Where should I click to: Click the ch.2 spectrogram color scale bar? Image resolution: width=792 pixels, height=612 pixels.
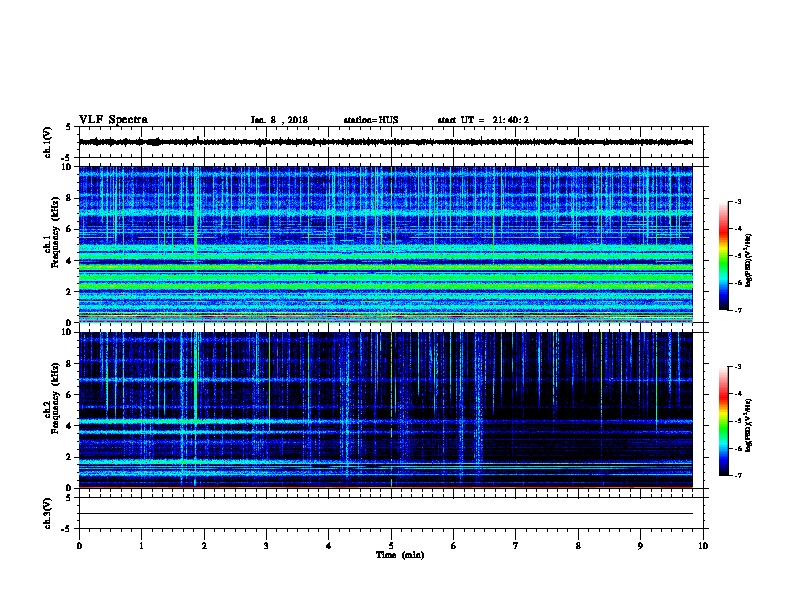tap(723, 421)
